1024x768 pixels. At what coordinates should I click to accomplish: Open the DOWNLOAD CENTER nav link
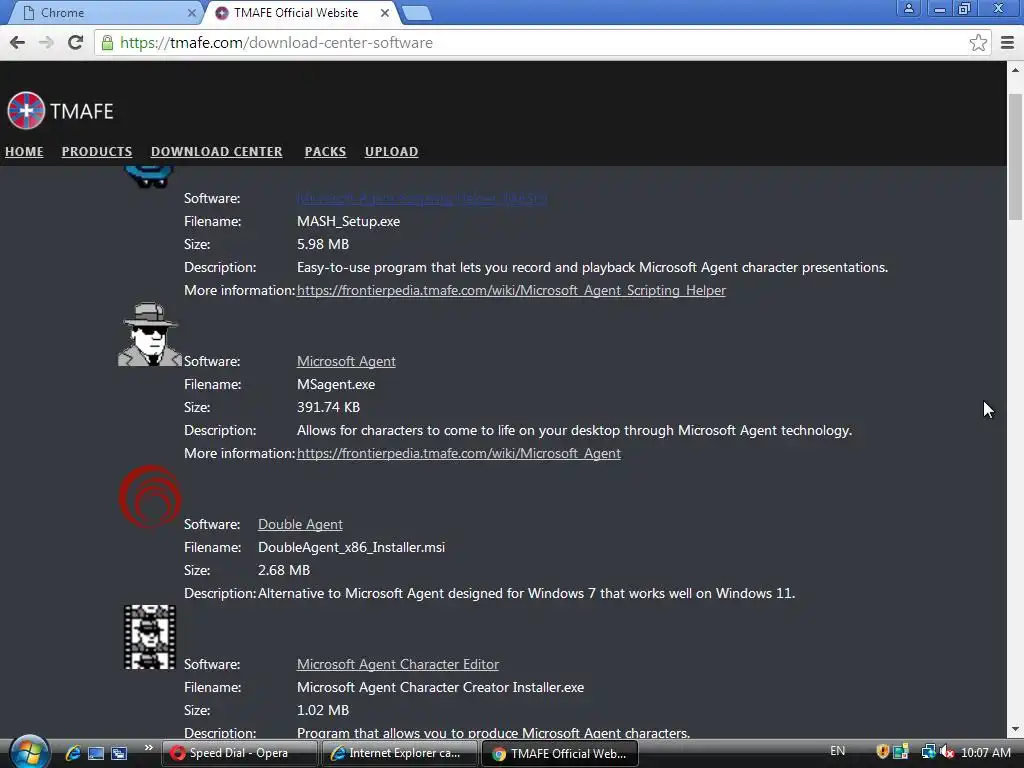(x=217, y=152)
